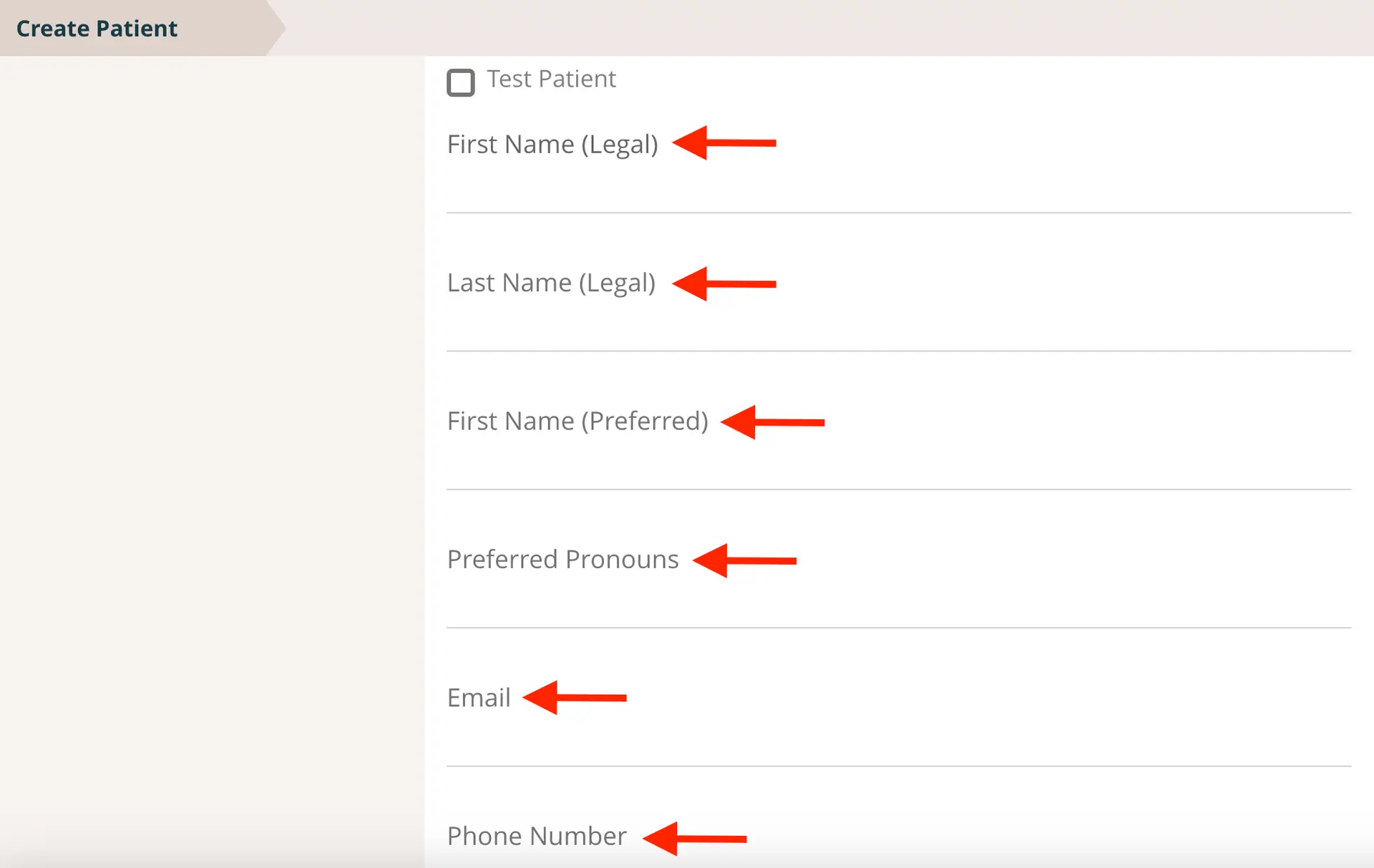The width and height of the screenshot is (1374, 868).
Task: Select the Create Patient tab
Action: pyautogui.click(x=97, y=28)
